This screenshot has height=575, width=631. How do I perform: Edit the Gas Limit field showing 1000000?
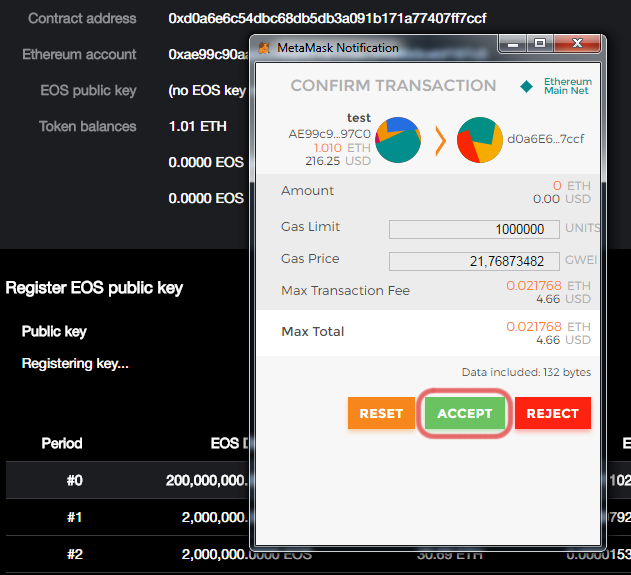point(474,229)
